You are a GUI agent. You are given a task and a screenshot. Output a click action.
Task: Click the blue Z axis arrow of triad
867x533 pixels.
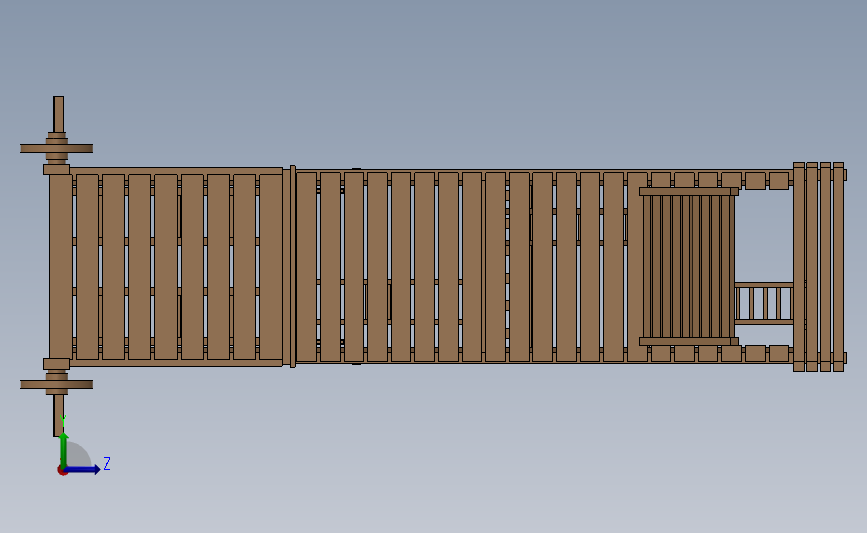coord(82,469)
